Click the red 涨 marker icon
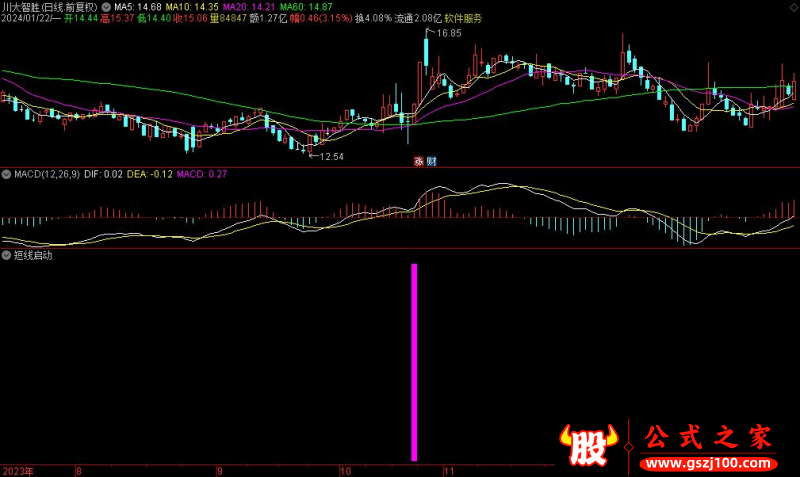800x477 pixels. [419, 161]
